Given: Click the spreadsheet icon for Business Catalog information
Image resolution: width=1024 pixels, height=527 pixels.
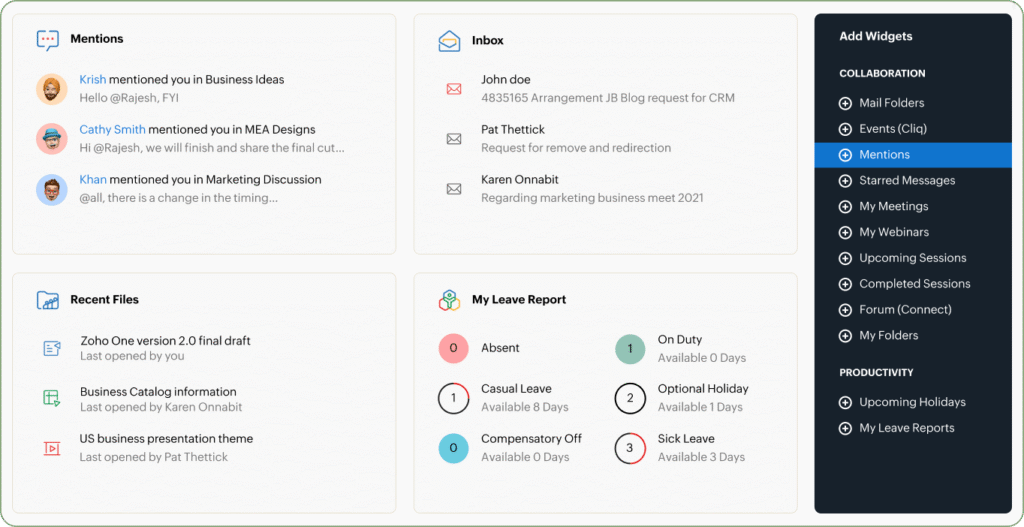Looking at the screenshot, I should (x=52, y=398).
